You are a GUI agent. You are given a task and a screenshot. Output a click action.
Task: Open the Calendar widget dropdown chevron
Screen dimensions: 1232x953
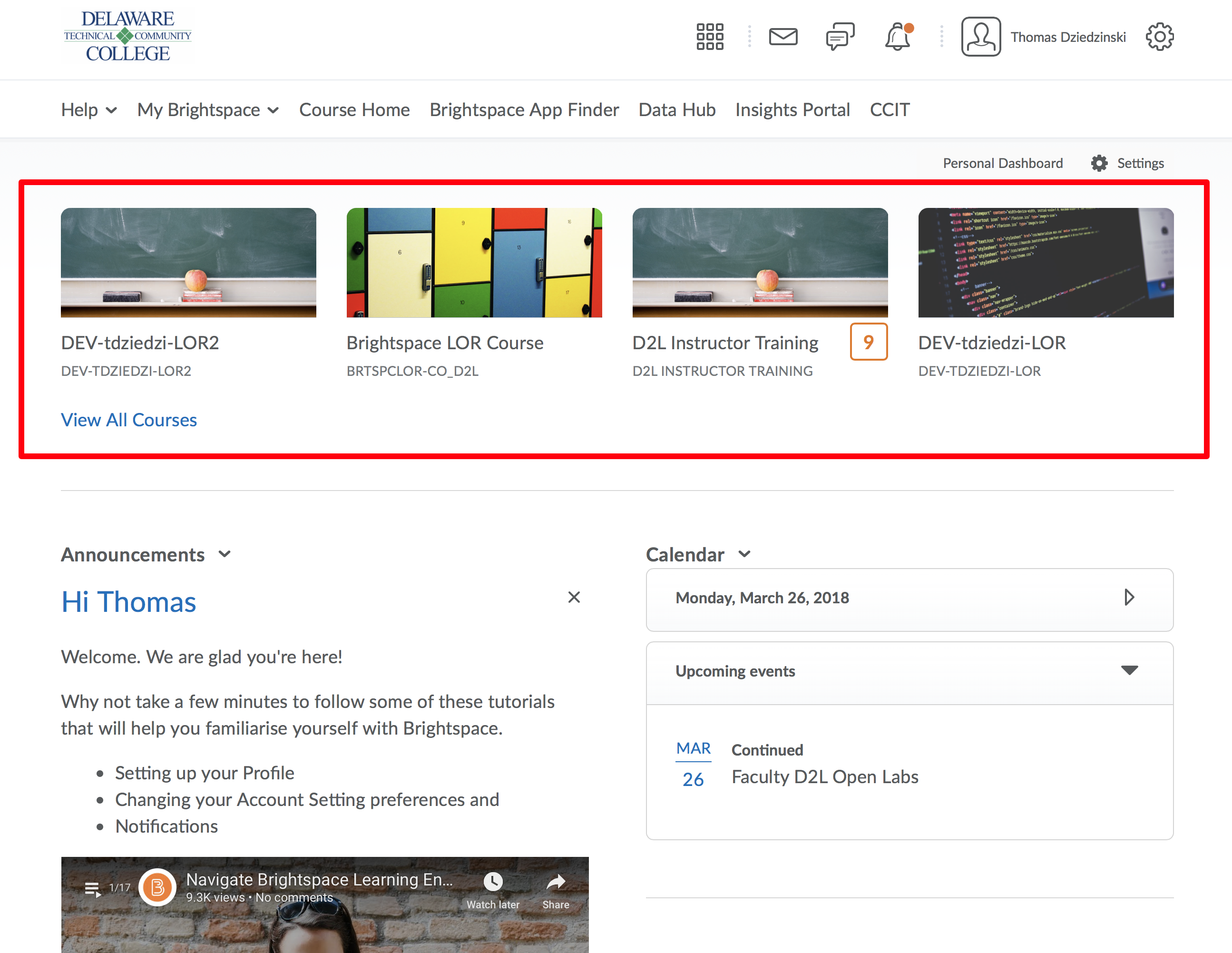point(744,554)
